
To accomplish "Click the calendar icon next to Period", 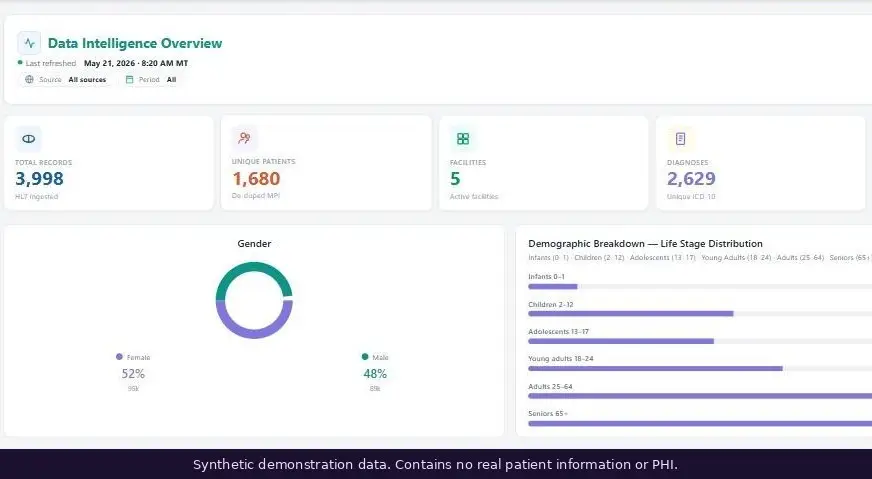I will pos(130,80).
